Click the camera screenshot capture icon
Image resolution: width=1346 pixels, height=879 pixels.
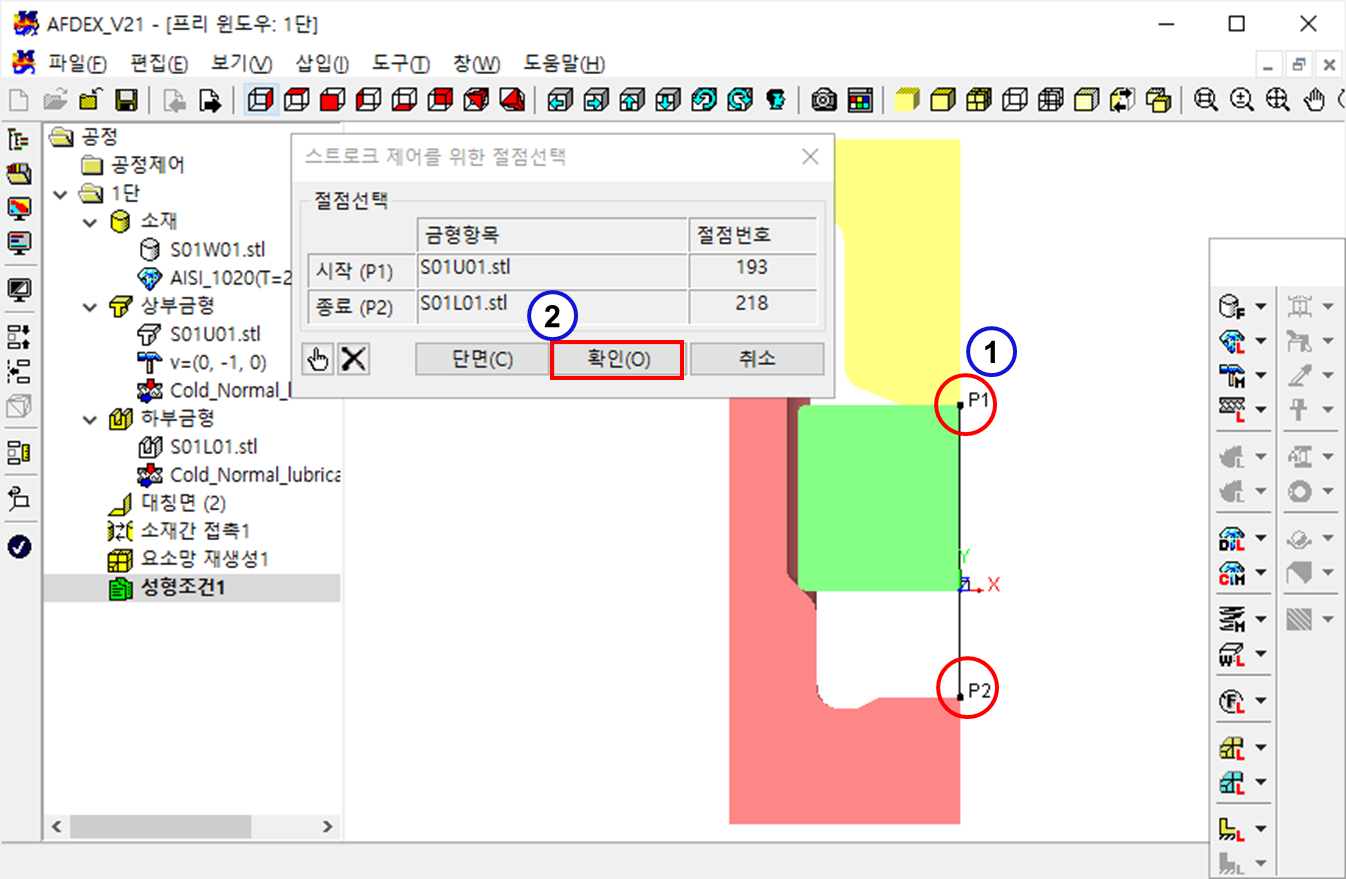click(824, 100)
